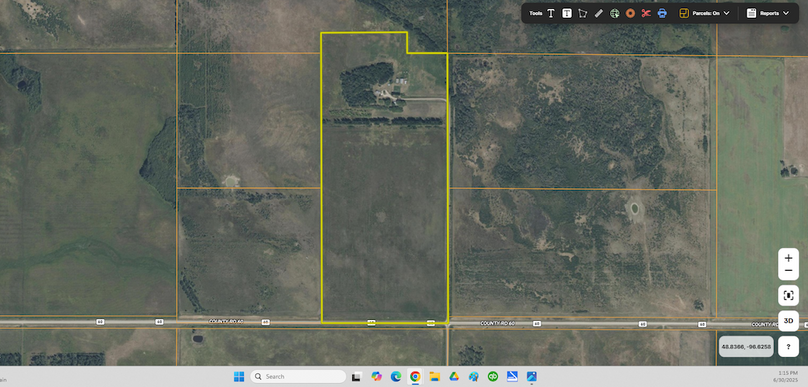
Task: Zoom in with the plus button
Action: point(788,258)
